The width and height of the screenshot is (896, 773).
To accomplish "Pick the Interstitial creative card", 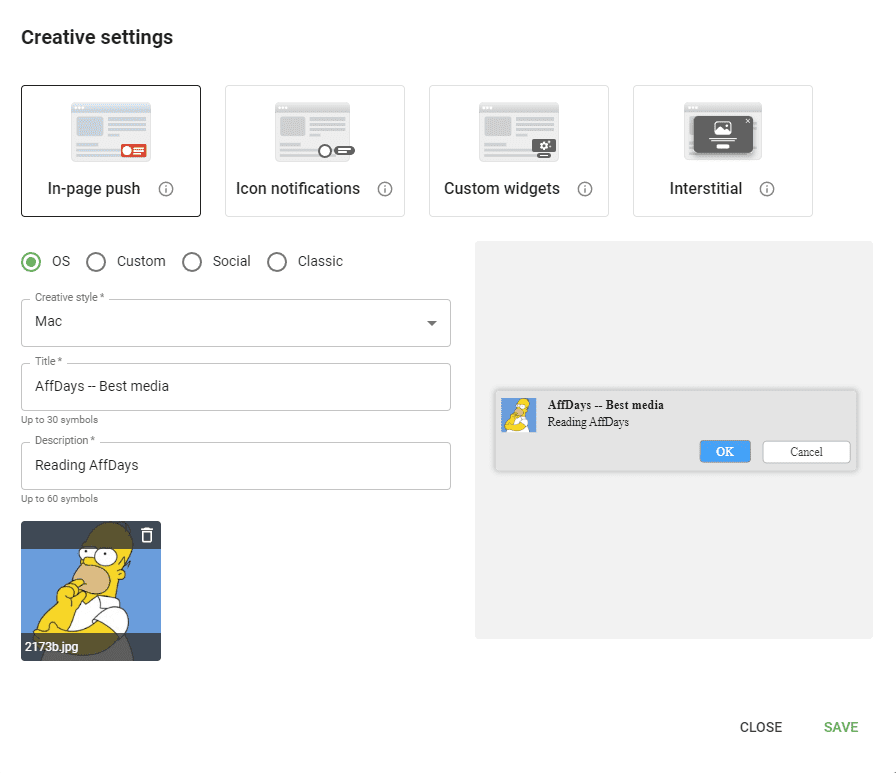I will [x=723, y=151].
